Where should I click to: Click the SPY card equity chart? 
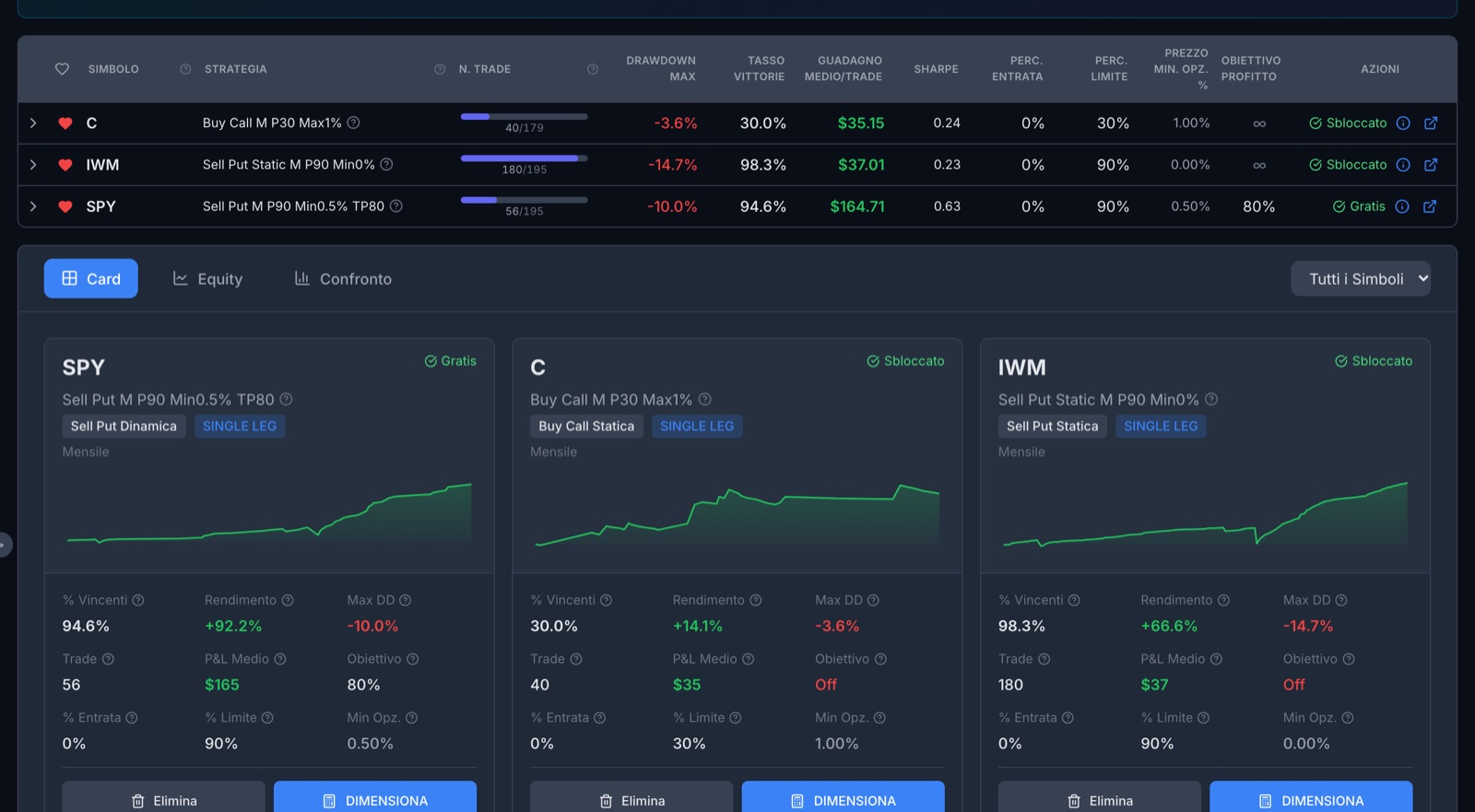point(269,512)
